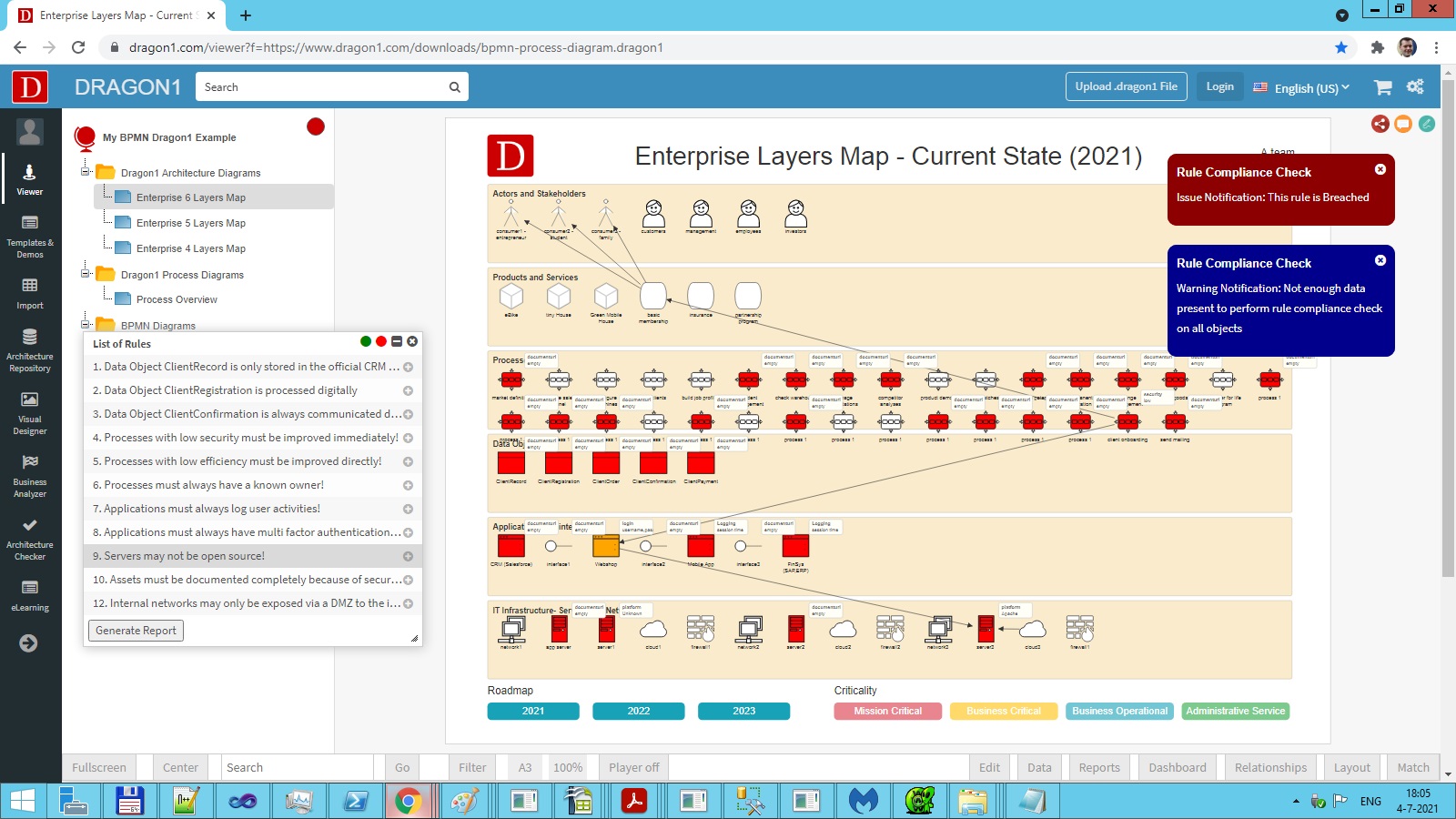Screen dimensions: 1456x819
Task: Toggle circle for rule 12 internal networks
Action: pyautogui.click(x=408, y=604)
